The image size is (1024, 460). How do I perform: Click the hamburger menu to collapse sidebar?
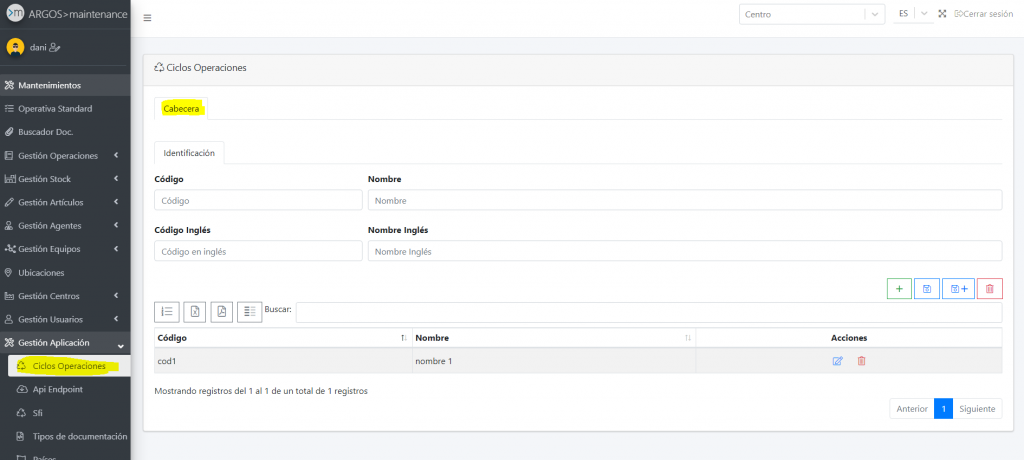point(148,18)
